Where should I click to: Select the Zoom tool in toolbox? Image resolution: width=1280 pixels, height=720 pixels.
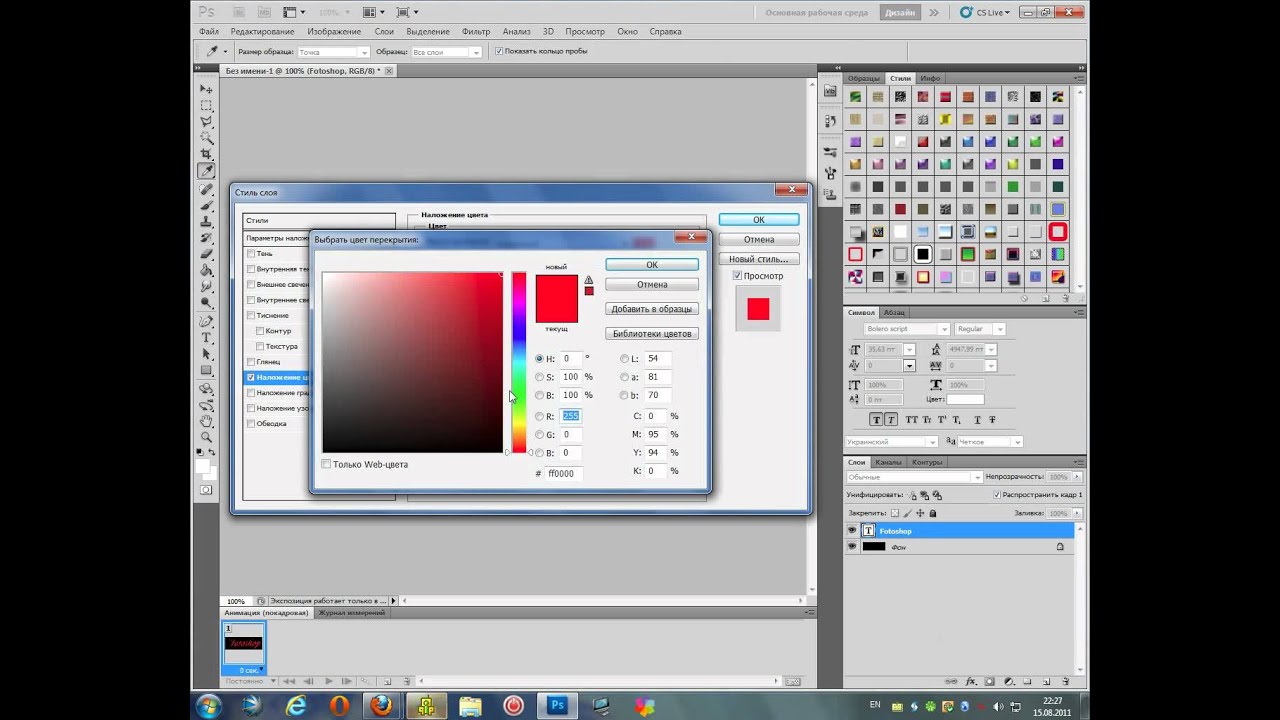207,438
